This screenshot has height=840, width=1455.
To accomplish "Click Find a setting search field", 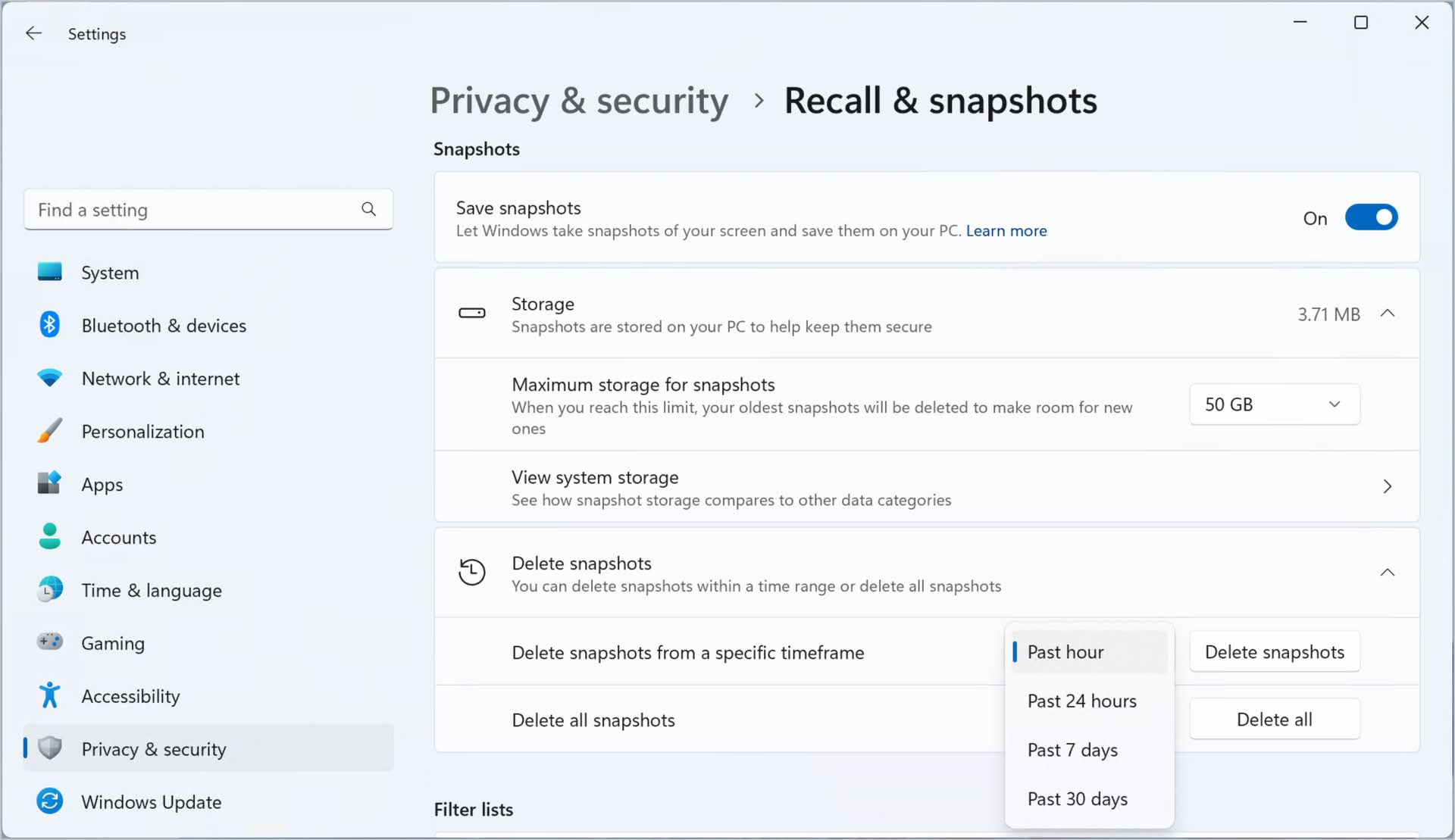I will coord(208,209).
